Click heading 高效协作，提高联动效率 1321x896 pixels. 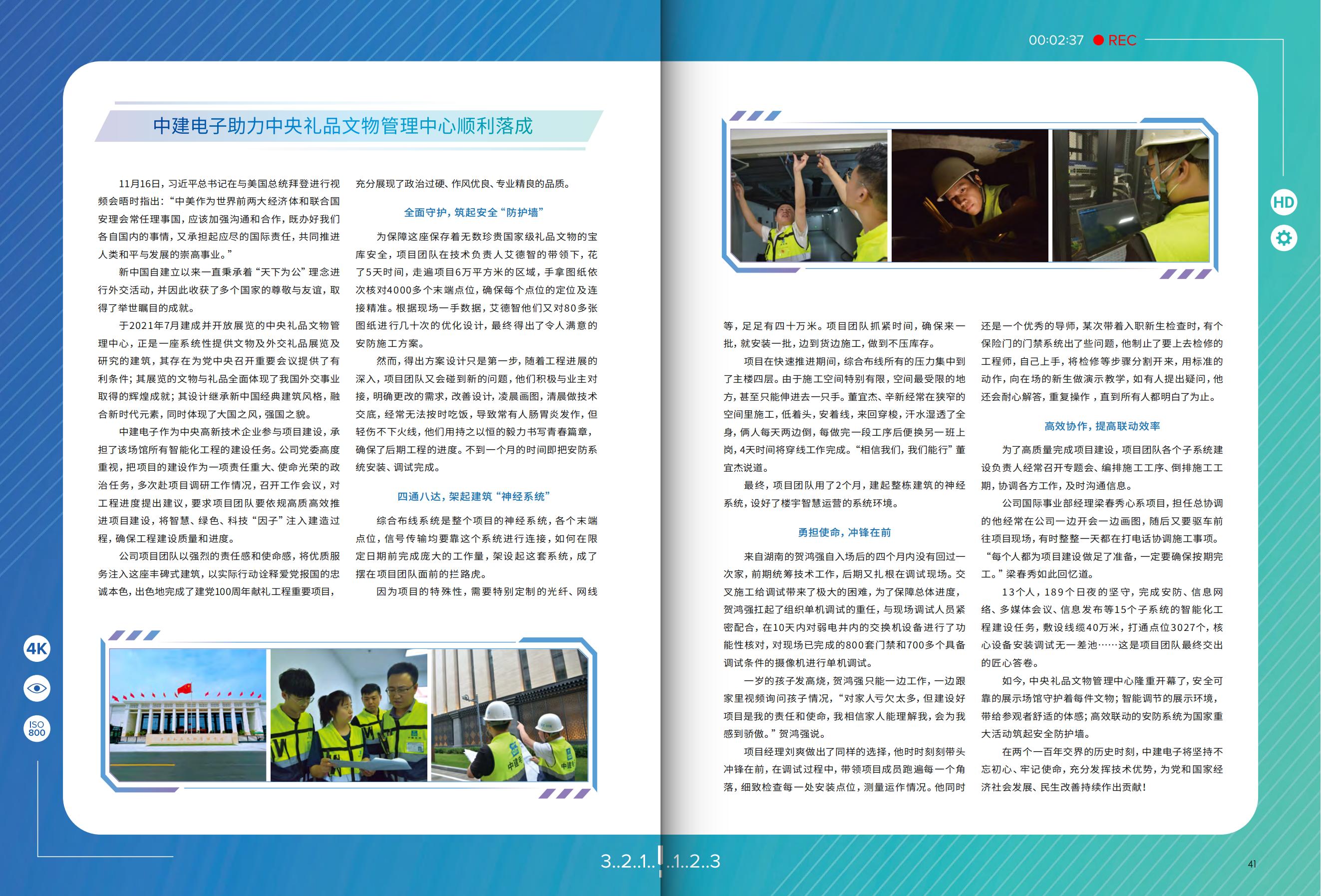tap(1102, 426)
